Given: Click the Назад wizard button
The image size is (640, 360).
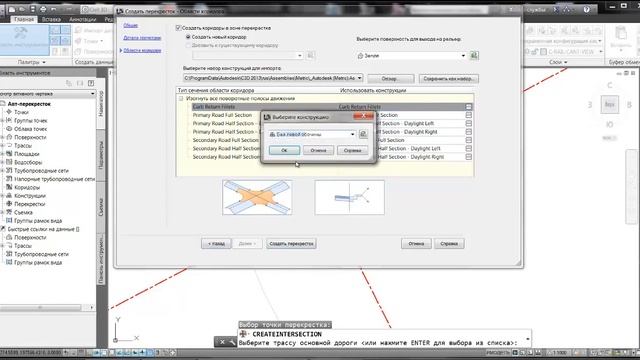Looking at the screenshot, I should coord(216,243).
